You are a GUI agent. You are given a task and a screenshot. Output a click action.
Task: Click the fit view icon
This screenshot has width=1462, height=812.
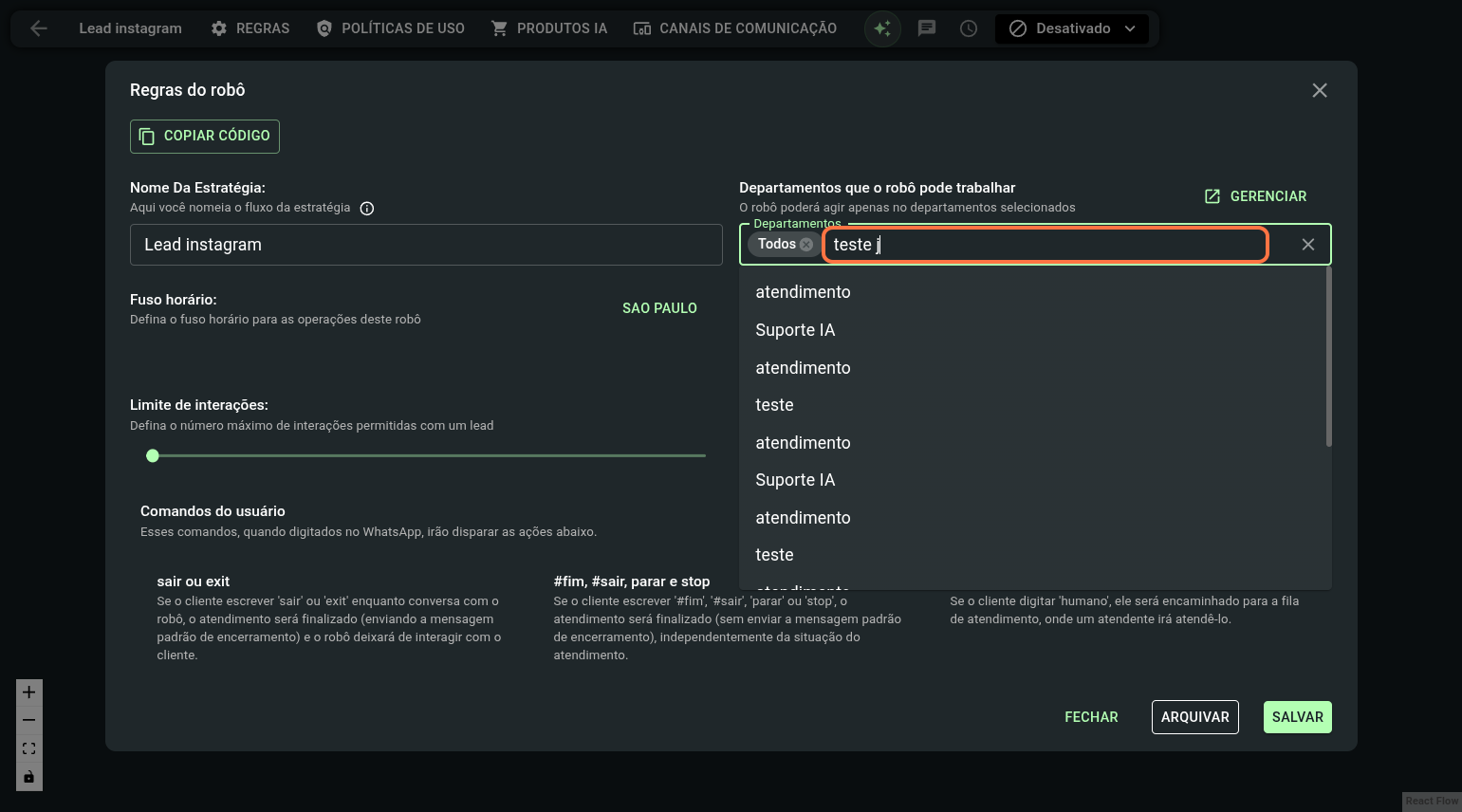[x=29, y=748]
